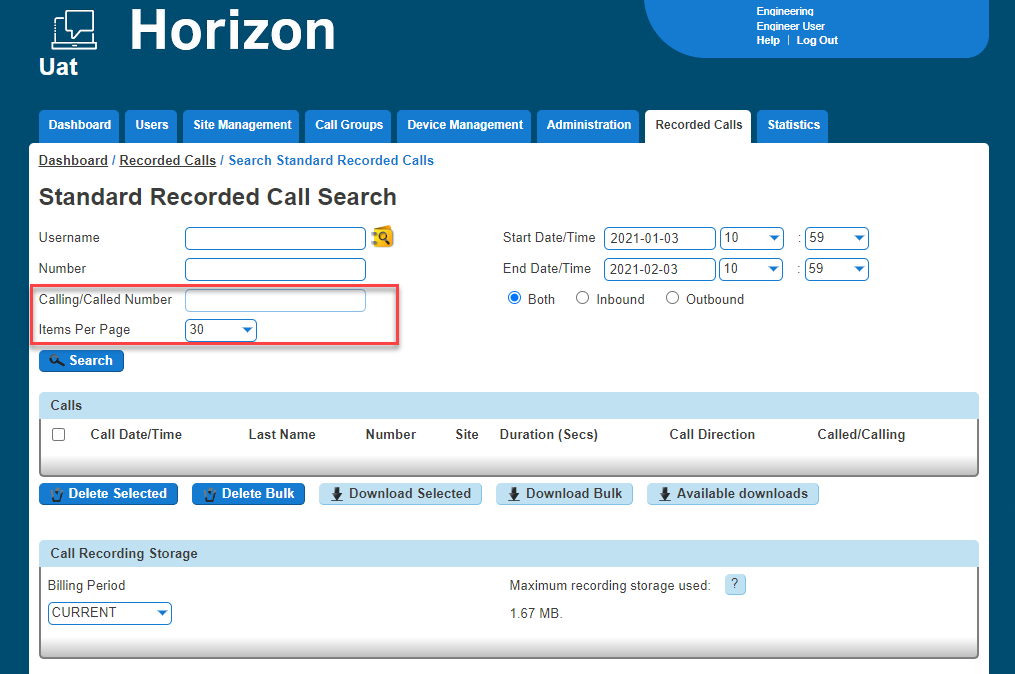Click the Log Out link
Screen dimensions: 1015x674
tap(817, 40)
